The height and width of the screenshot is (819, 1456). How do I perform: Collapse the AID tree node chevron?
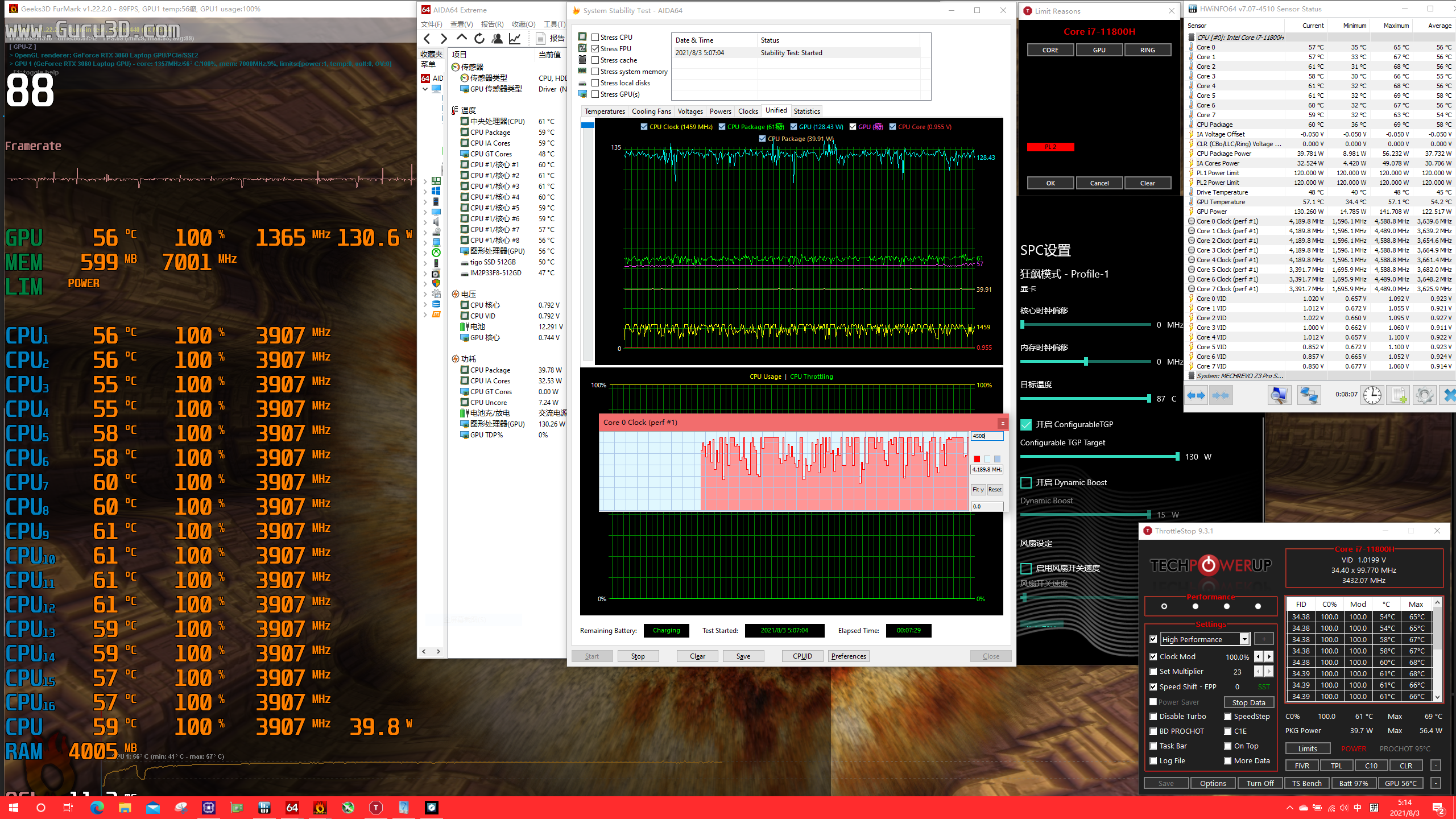click(x=425, y=89)
